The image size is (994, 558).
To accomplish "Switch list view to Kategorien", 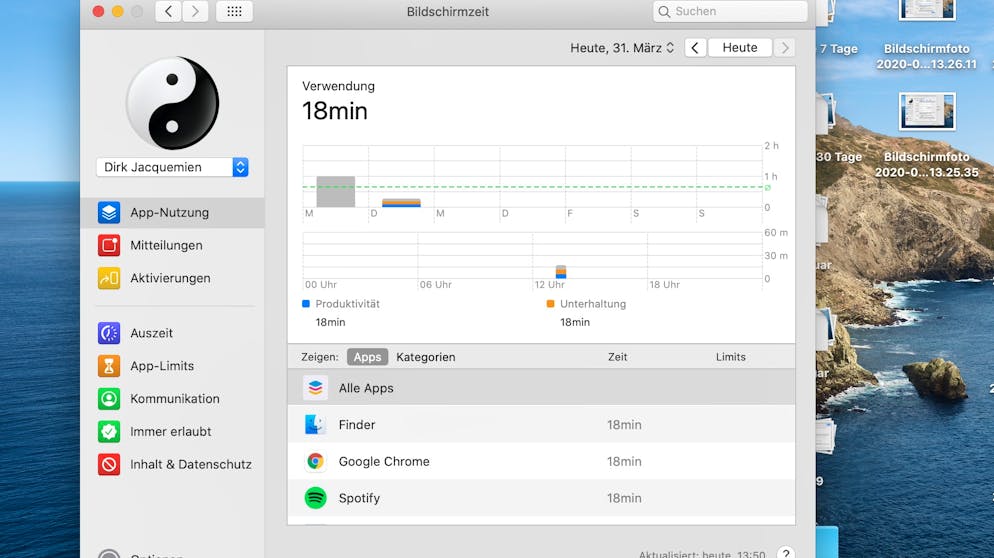I will tap(425, 357).
